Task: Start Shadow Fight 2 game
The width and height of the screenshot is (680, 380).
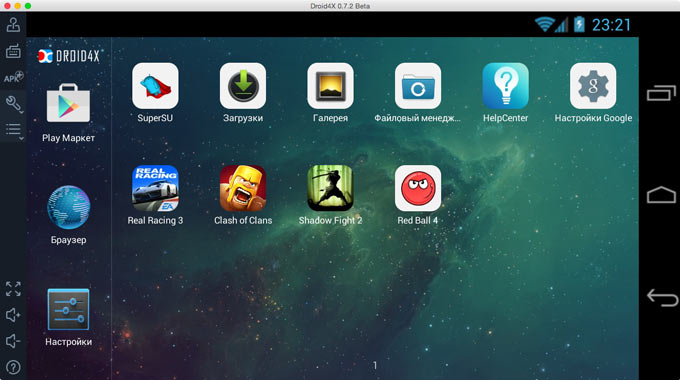Action: click(x=330, y=188)
